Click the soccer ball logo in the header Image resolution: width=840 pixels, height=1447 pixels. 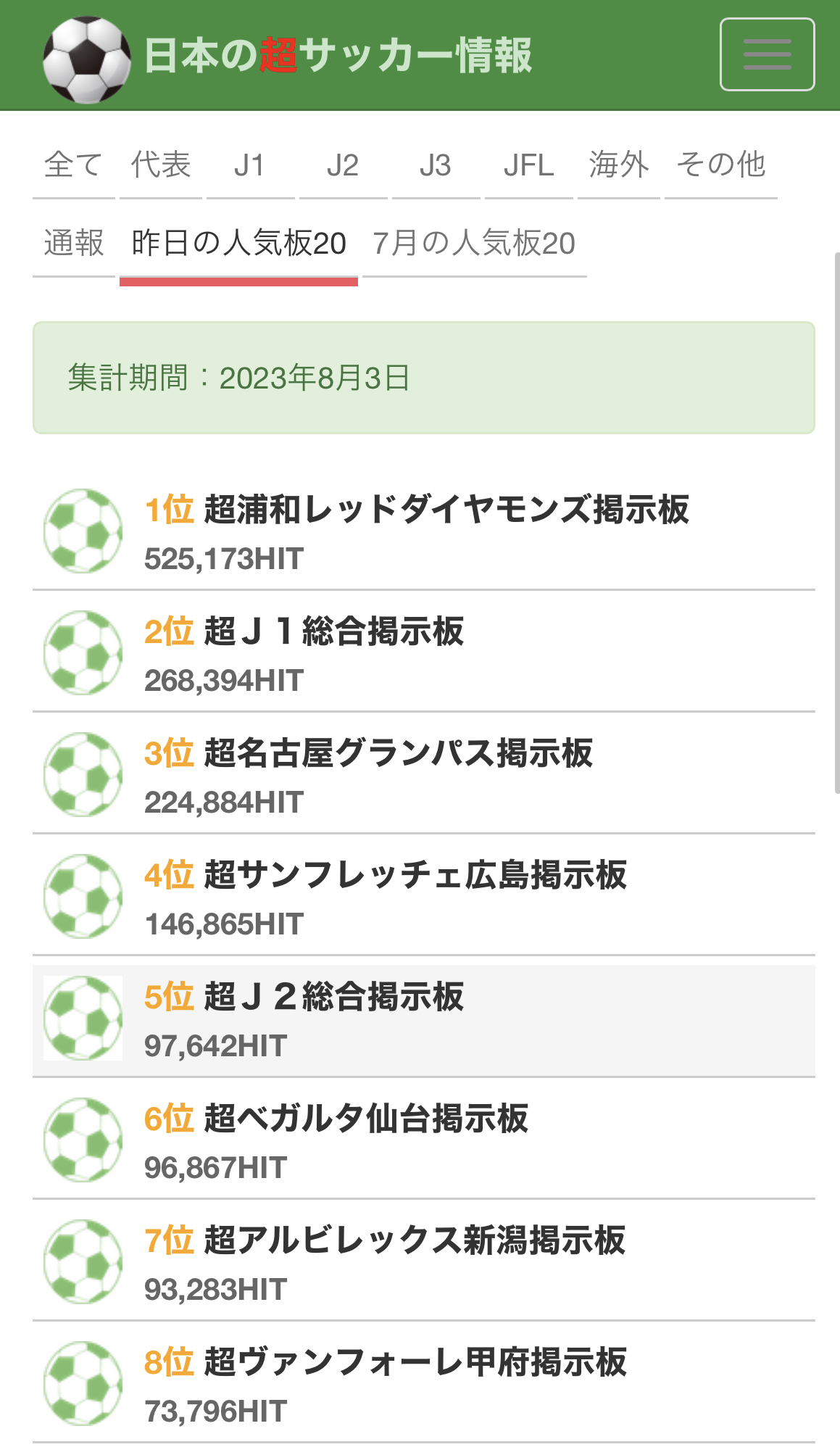[86, 59]
